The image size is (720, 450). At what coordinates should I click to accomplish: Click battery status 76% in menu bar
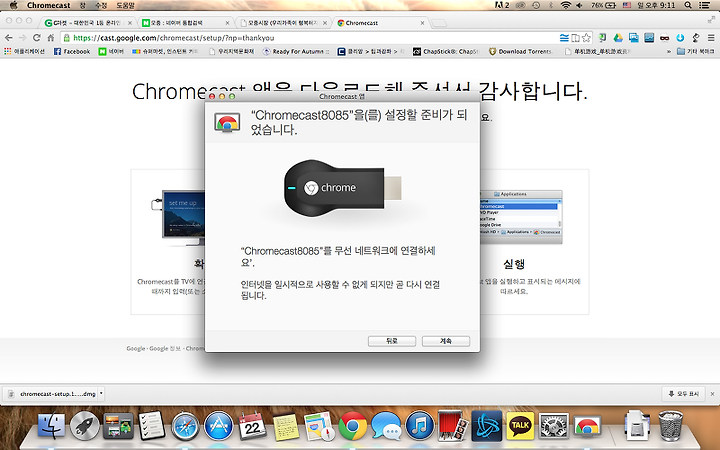[603, 5]
